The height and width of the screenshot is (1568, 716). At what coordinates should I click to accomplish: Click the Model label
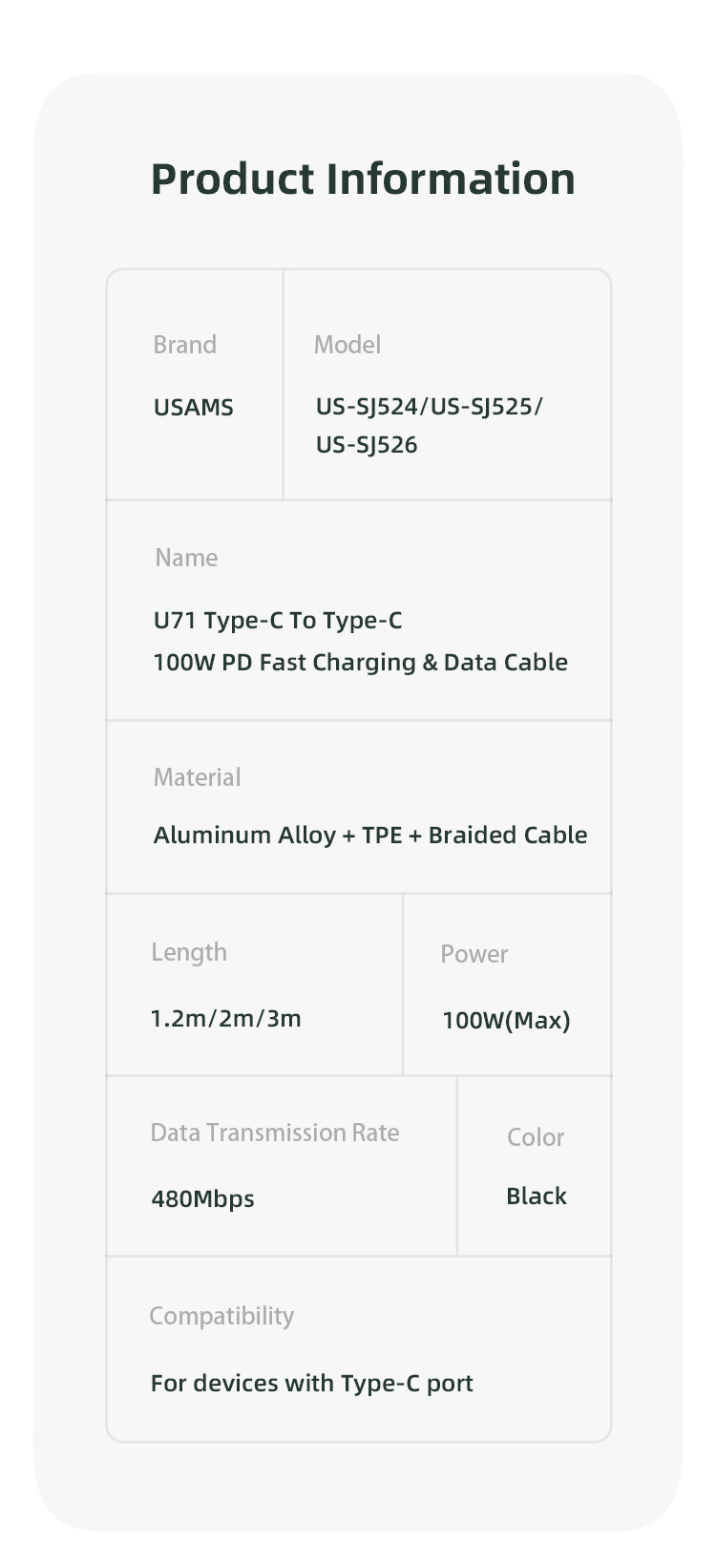[347, 345]
